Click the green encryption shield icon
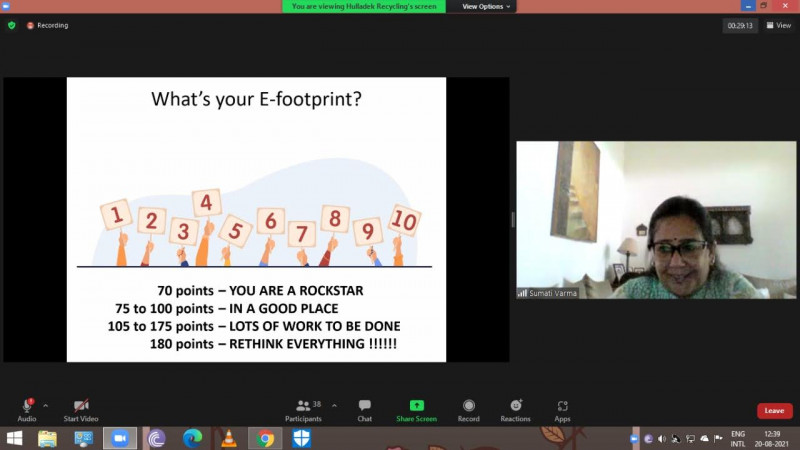The width and height of the screenshot is (800, 450). [x=12, y=25]
